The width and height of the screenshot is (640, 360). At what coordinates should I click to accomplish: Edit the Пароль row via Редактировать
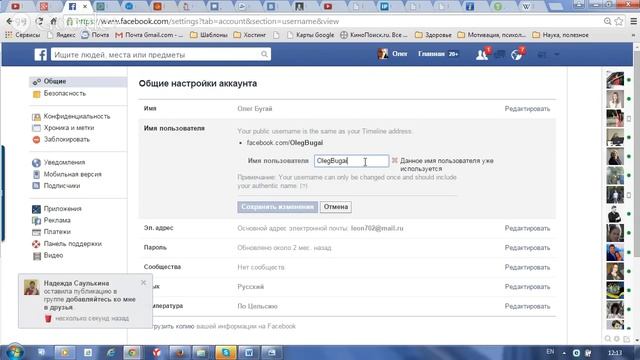coord(527,248)
